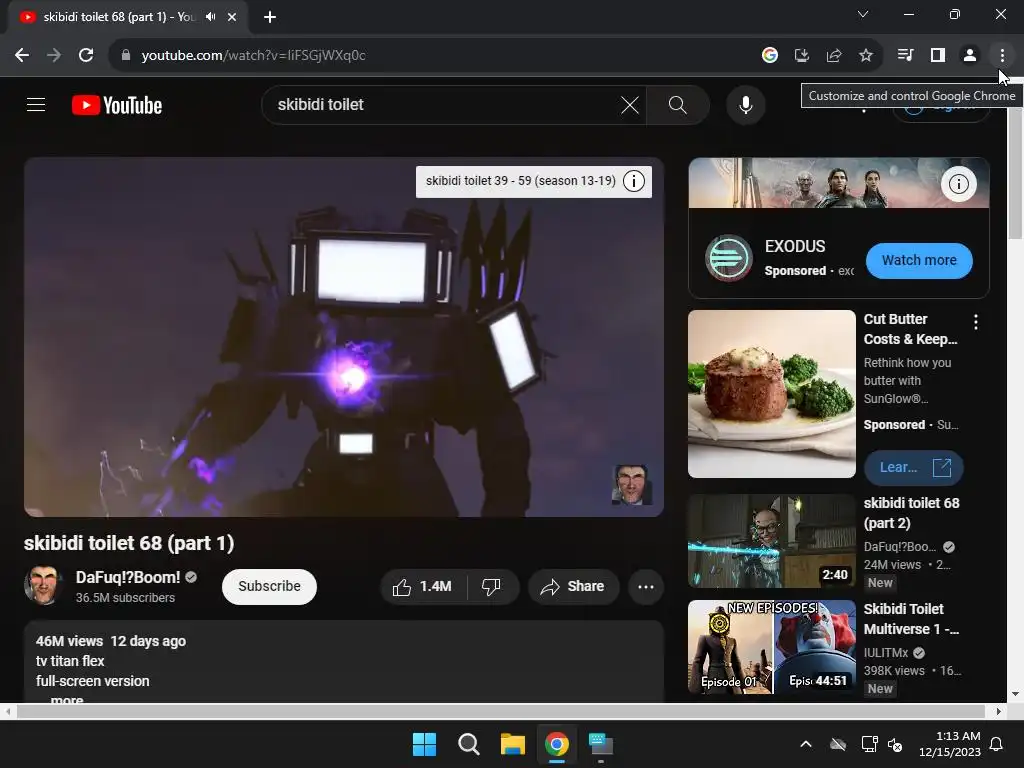
Task: Share this page from address bar
Action: click(x=833, y=55)
